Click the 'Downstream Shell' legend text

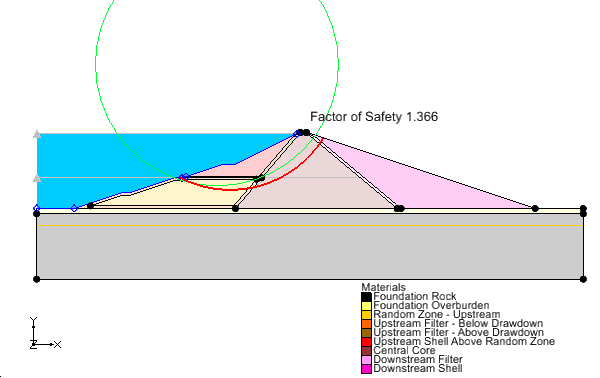click(x=418, y=369)
